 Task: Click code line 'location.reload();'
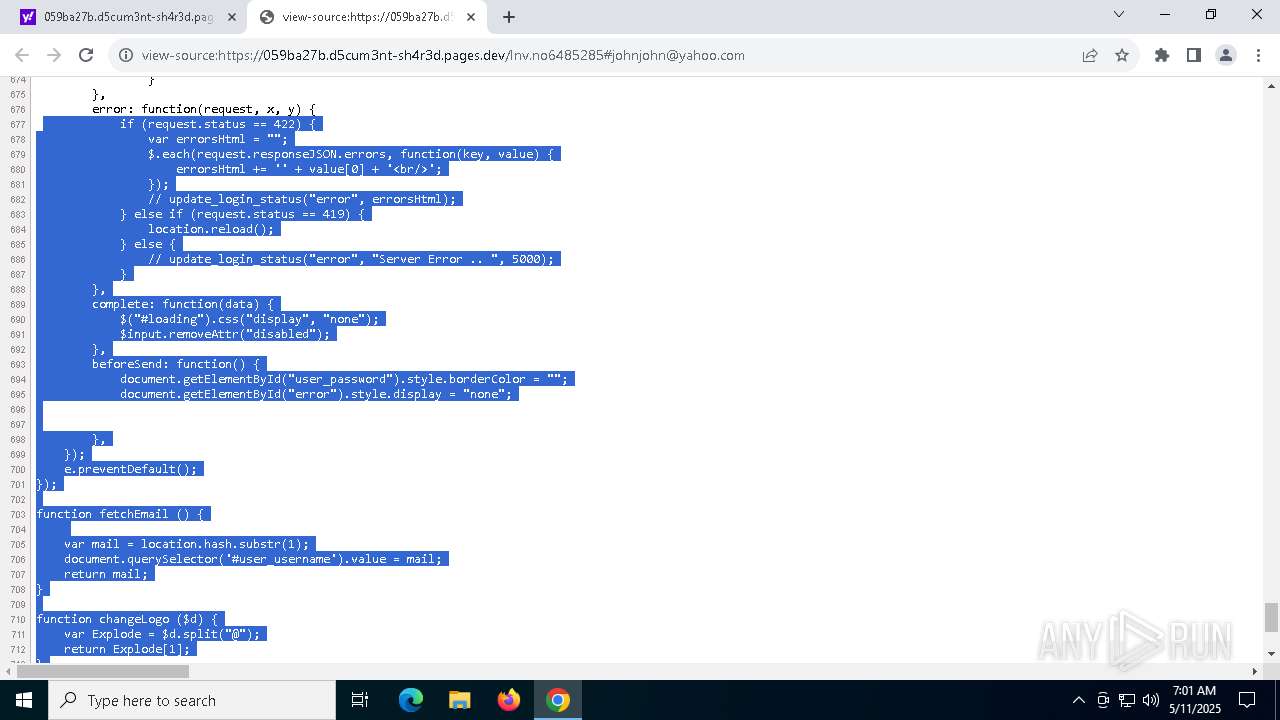point(211,229)
